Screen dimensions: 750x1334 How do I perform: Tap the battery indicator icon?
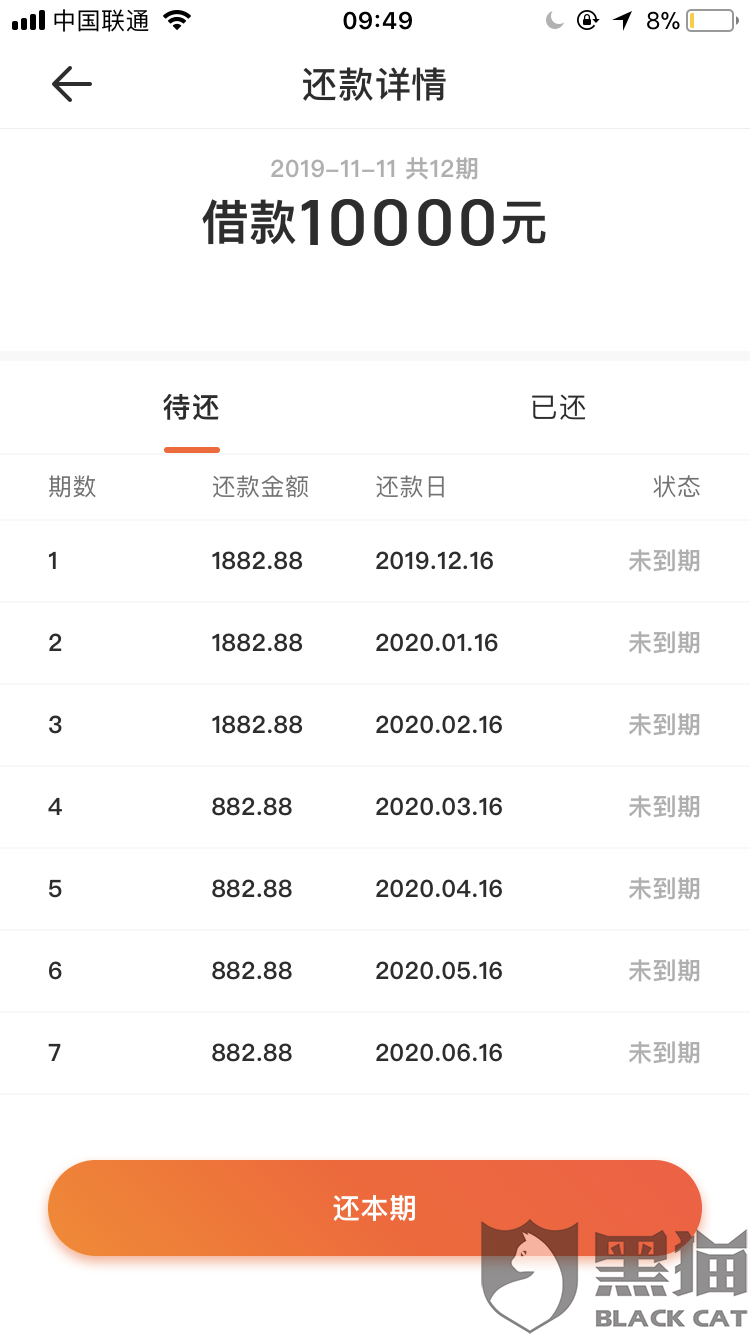coord(710,21)
